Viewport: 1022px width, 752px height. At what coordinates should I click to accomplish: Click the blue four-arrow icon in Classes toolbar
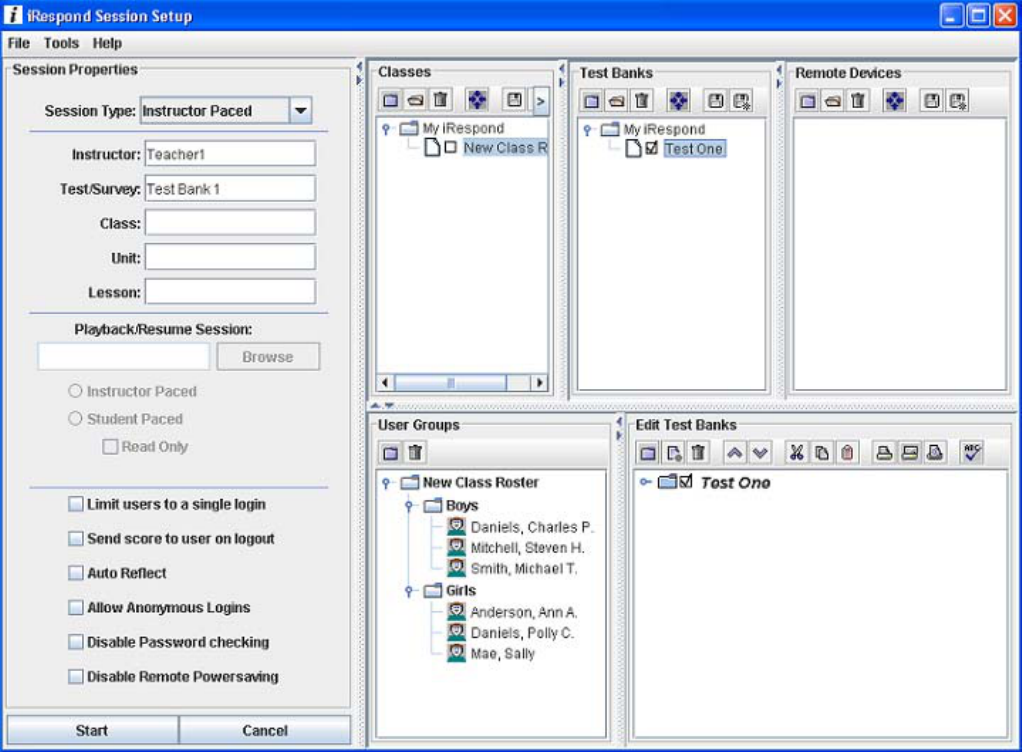(477, 100)
